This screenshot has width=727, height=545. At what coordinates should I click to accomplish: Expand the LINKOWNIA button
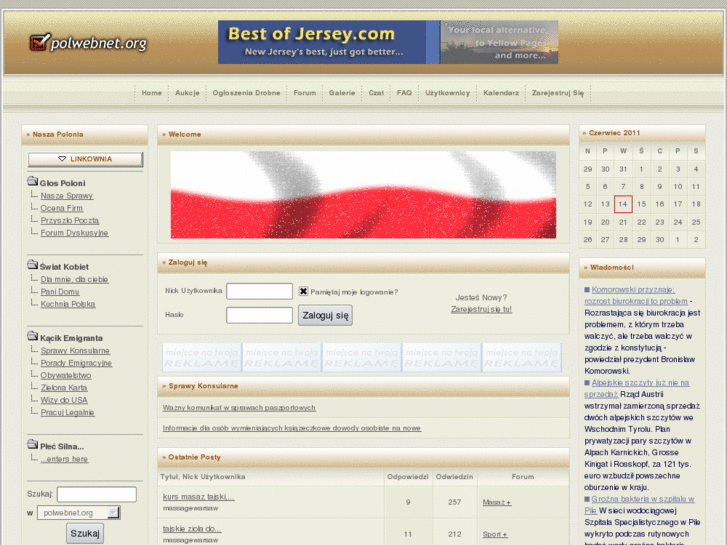pyautogui.click(x=85, y=159)
